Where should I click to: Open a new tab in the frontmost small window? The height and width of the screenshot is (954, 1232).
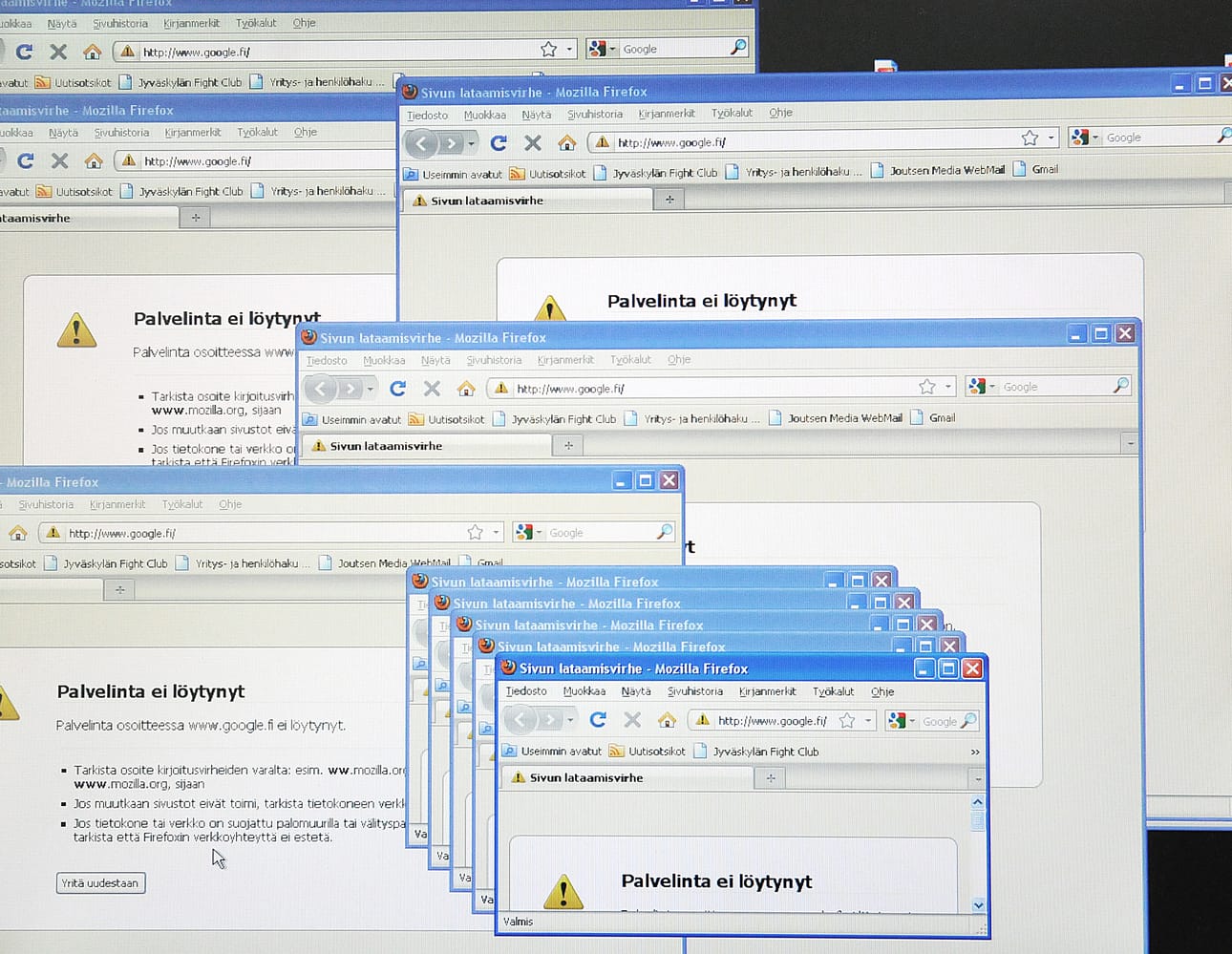click(771, 778)
